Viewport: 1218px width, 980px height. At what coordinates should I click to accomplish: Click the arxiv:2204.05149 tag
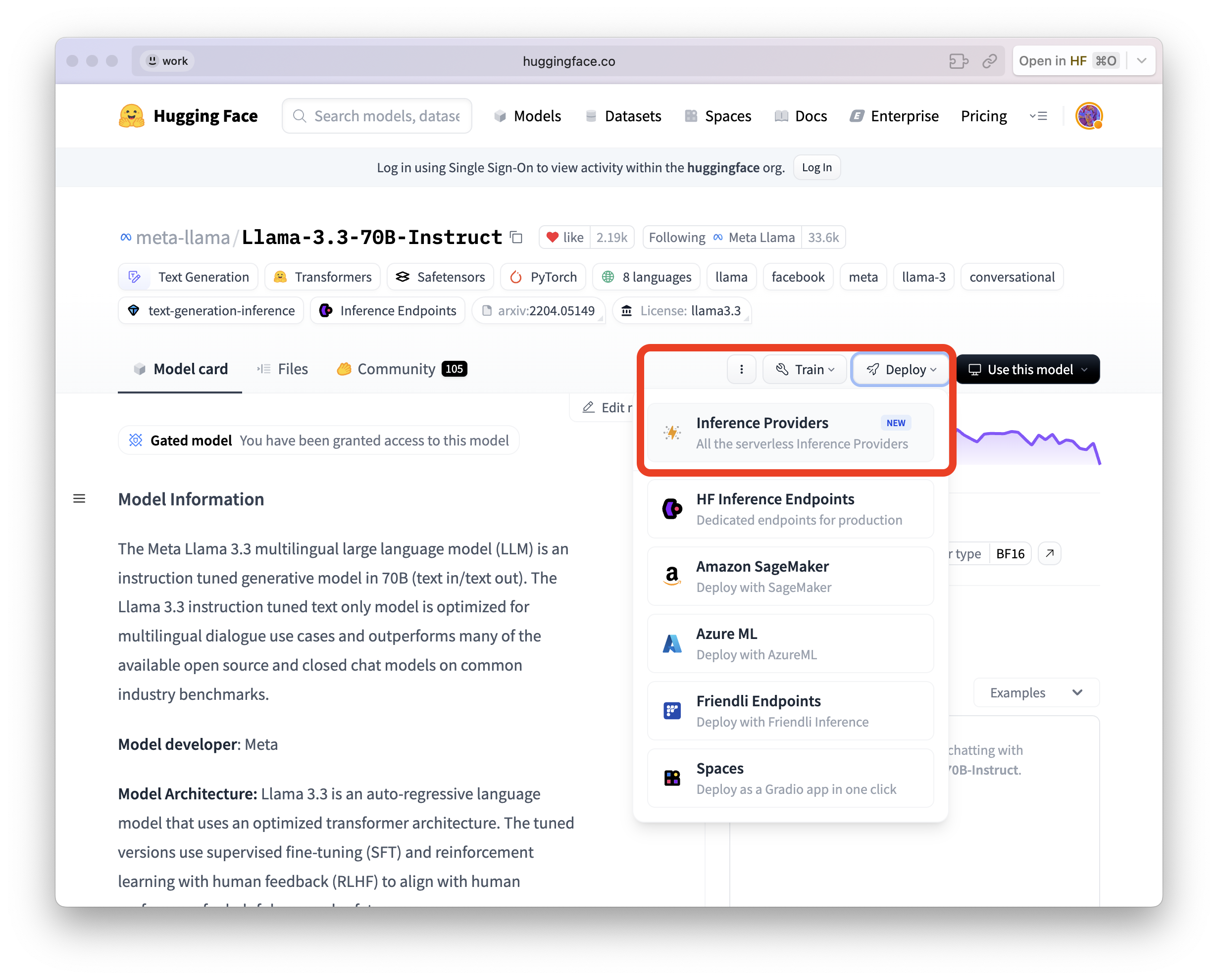click(x=538, y=311)
